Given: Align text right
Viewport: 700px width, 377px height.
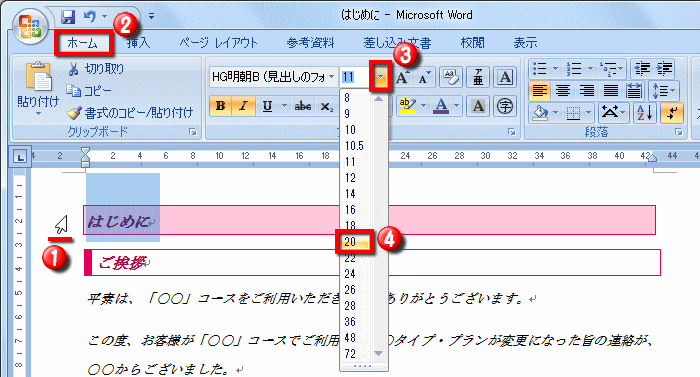Looking at the screenshot, I should click(x=587, y=91).
